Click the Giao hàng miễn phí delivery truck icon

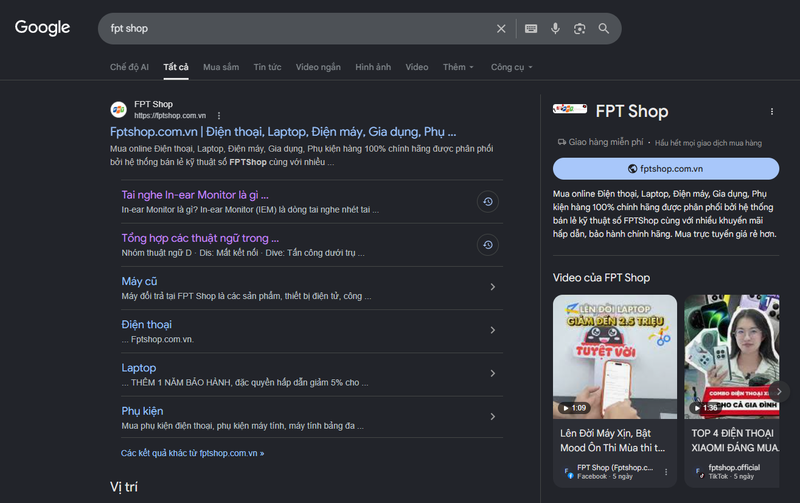[562, 142]
